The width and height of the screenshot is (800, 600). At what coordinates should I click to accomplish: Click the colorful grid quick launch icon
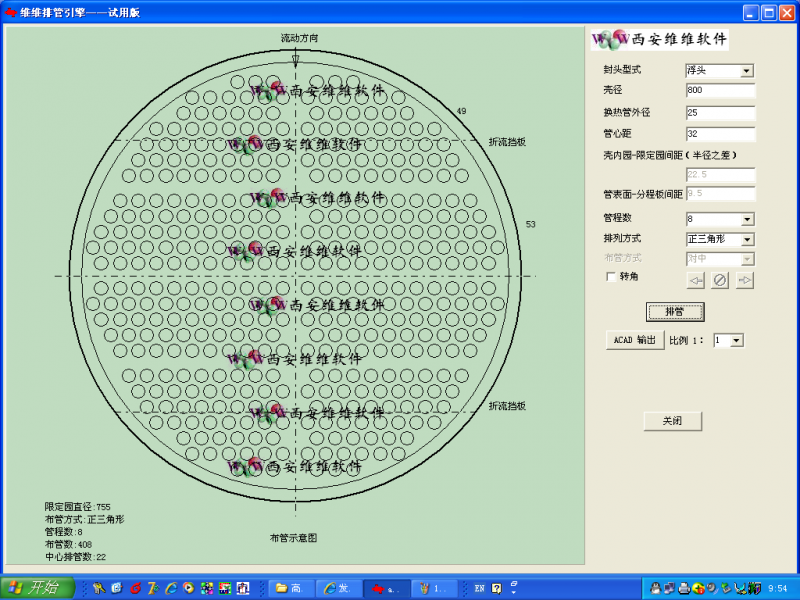point(207,588)
